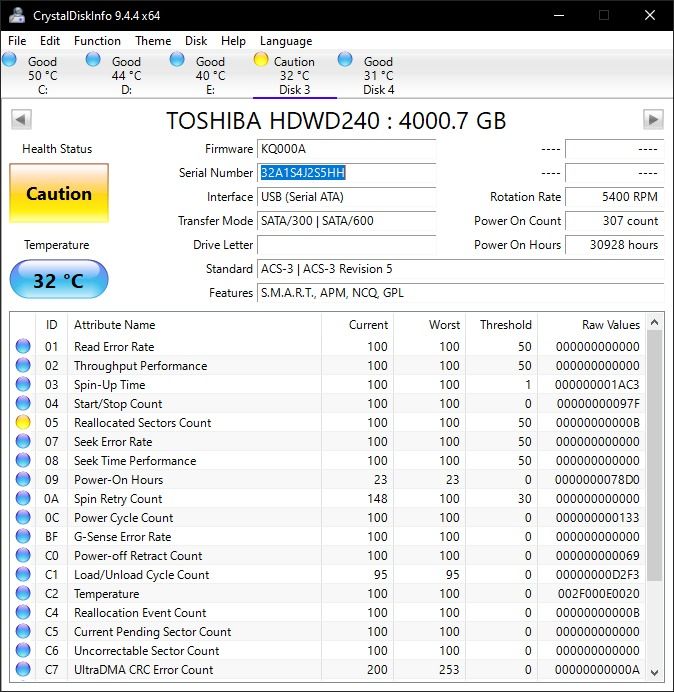The width and height of the screenshot is (674, 692).
Task: Click status orb for Throughput Performance
Action: [23, 365]
